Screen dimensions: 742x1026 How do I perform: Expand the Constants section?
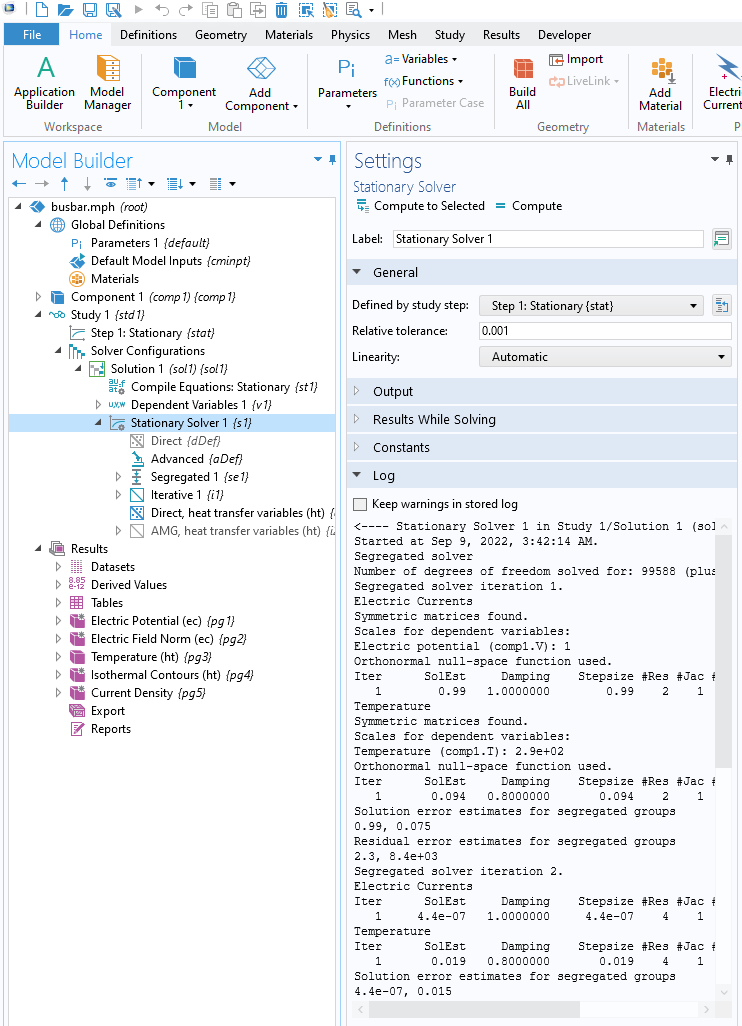click(x=401, y=448)
